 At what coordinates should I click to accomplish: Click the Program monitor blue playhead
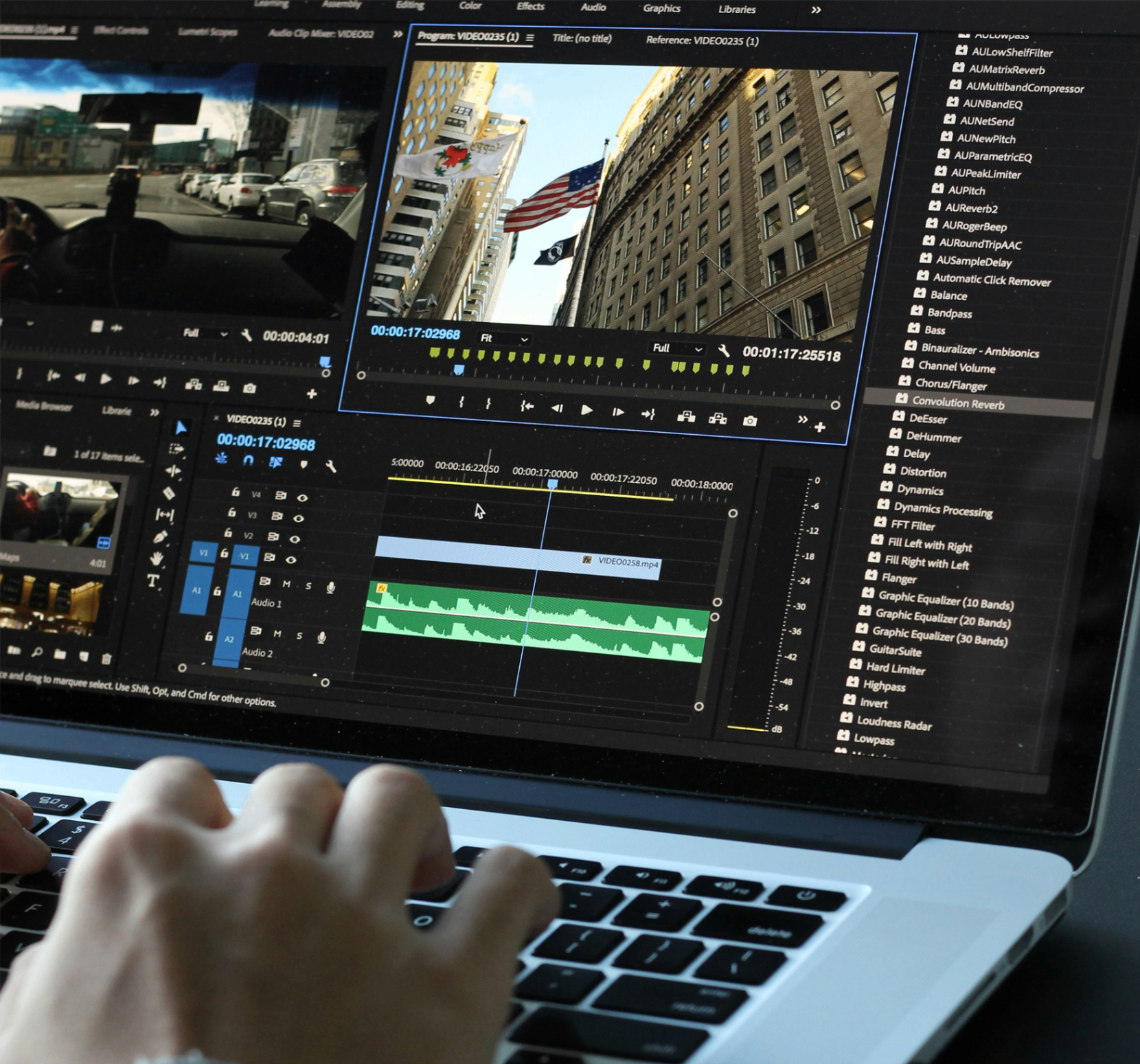[x=459, y=370]
